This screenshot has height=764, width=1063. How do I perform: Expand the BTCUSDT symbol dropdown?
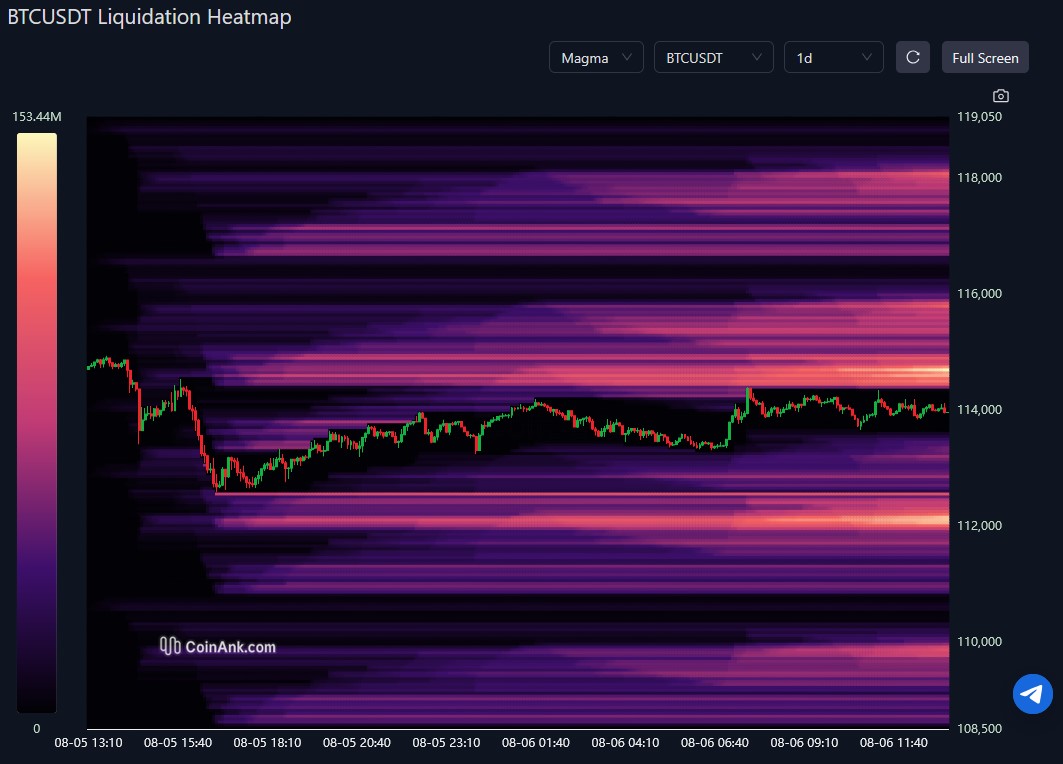point(713,58)
